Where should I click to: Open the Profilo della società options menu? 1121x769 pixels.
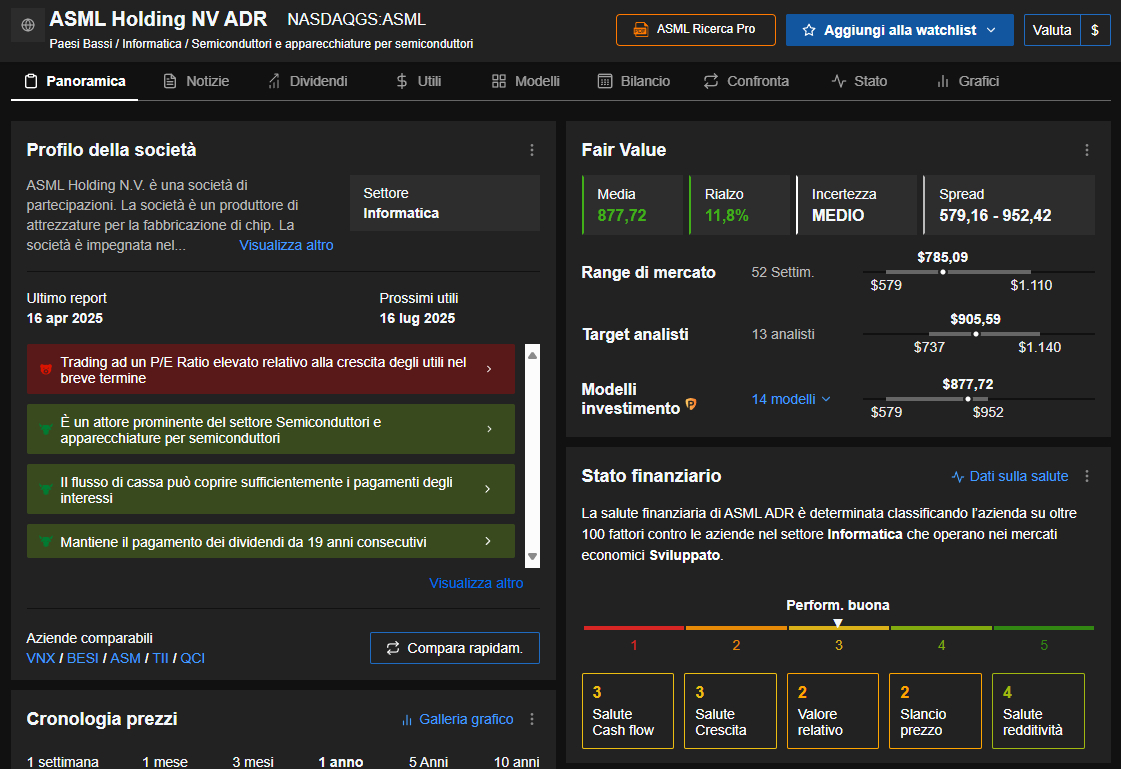click(532, 150)
